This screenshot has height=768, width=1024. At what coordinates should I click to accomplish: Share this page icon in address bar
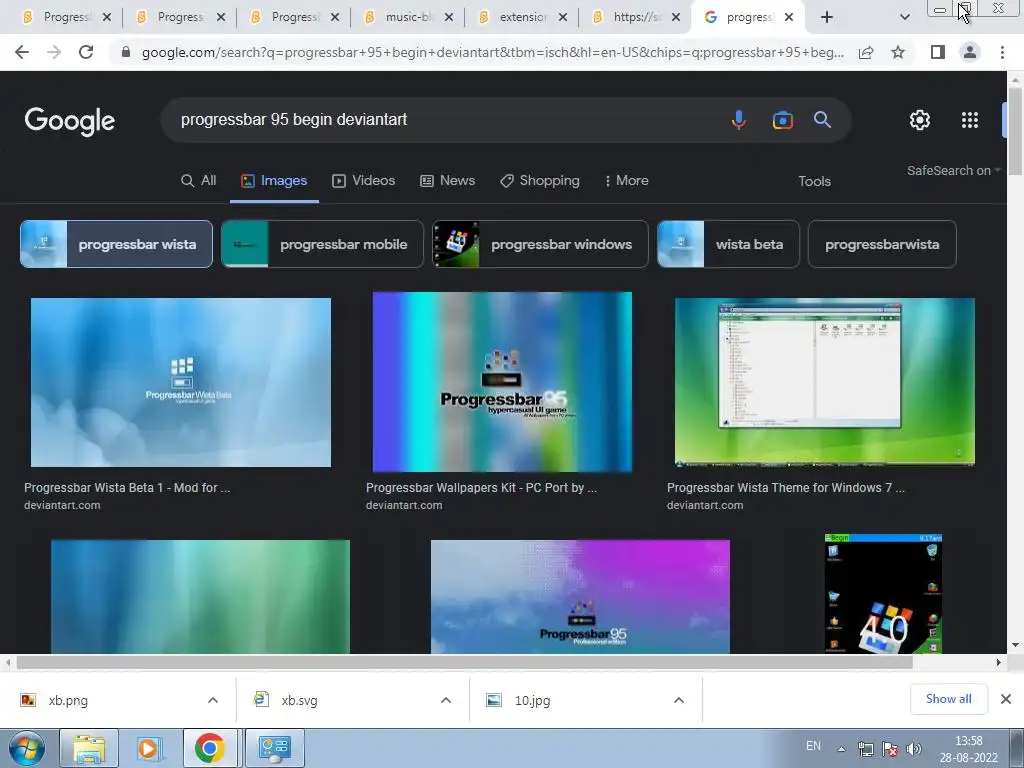pos(866,52)
